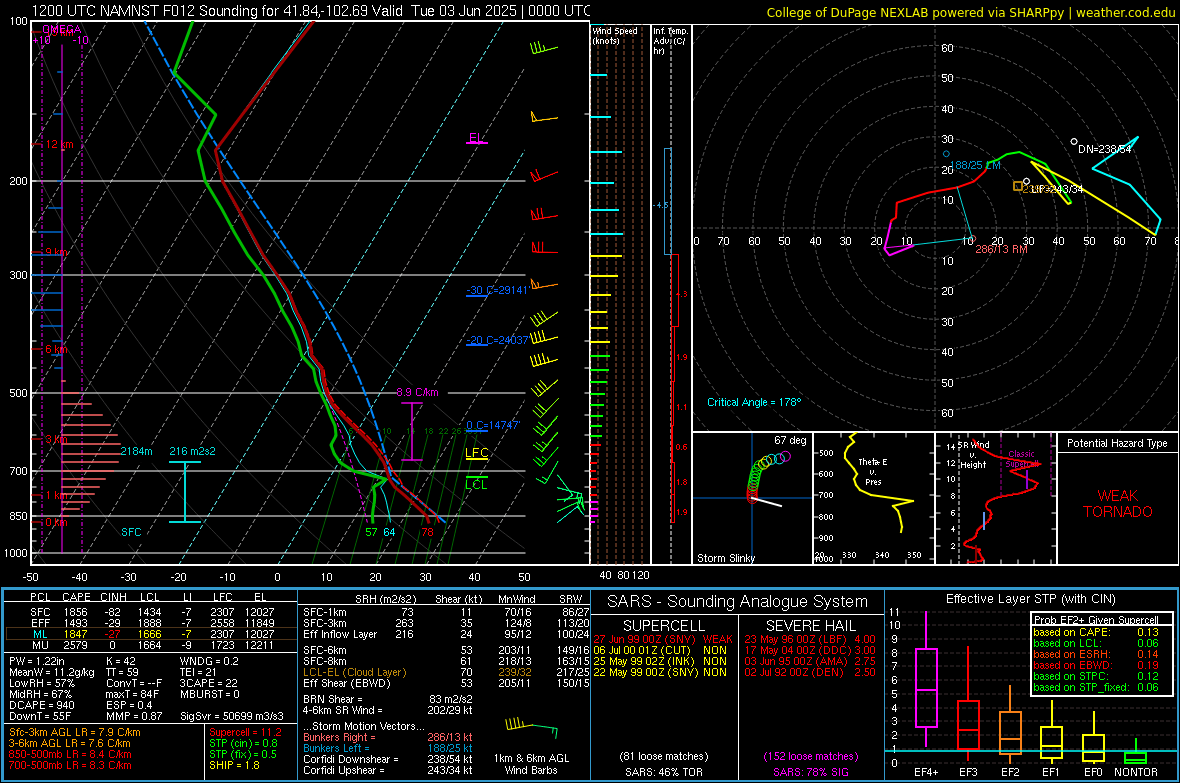1180x783 pixels.
Task: Click the yellow LFC level marker
Action: 476,452
